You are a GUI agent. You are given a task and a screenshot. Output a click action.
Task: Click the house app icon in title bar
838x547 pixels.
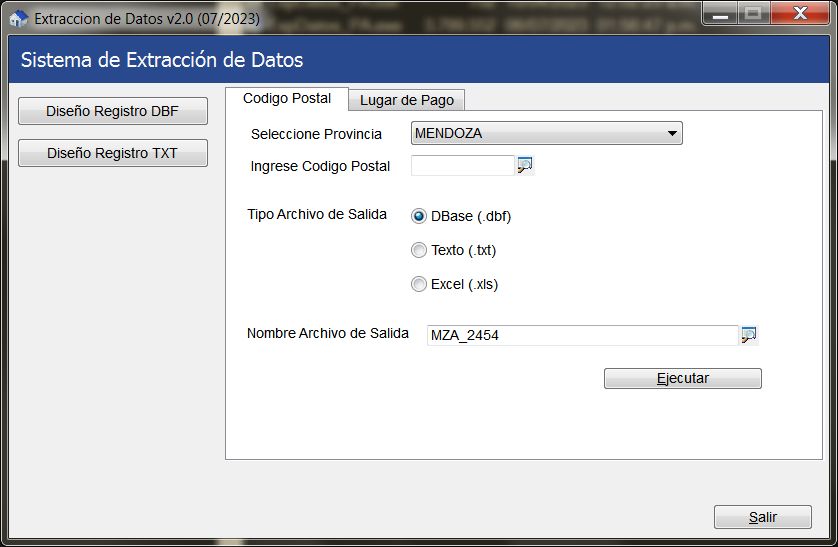point(18,19)
